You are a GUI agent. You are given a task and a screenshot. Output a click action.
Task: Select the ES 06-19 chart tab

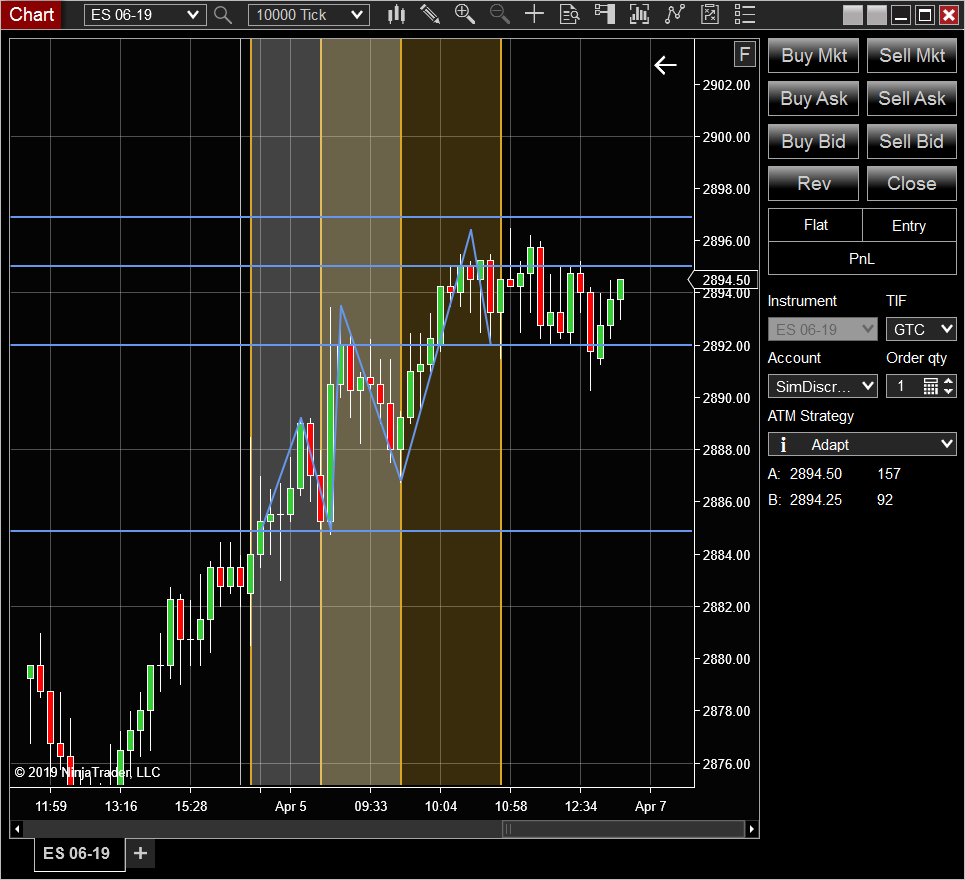click(x=79, y=854)
